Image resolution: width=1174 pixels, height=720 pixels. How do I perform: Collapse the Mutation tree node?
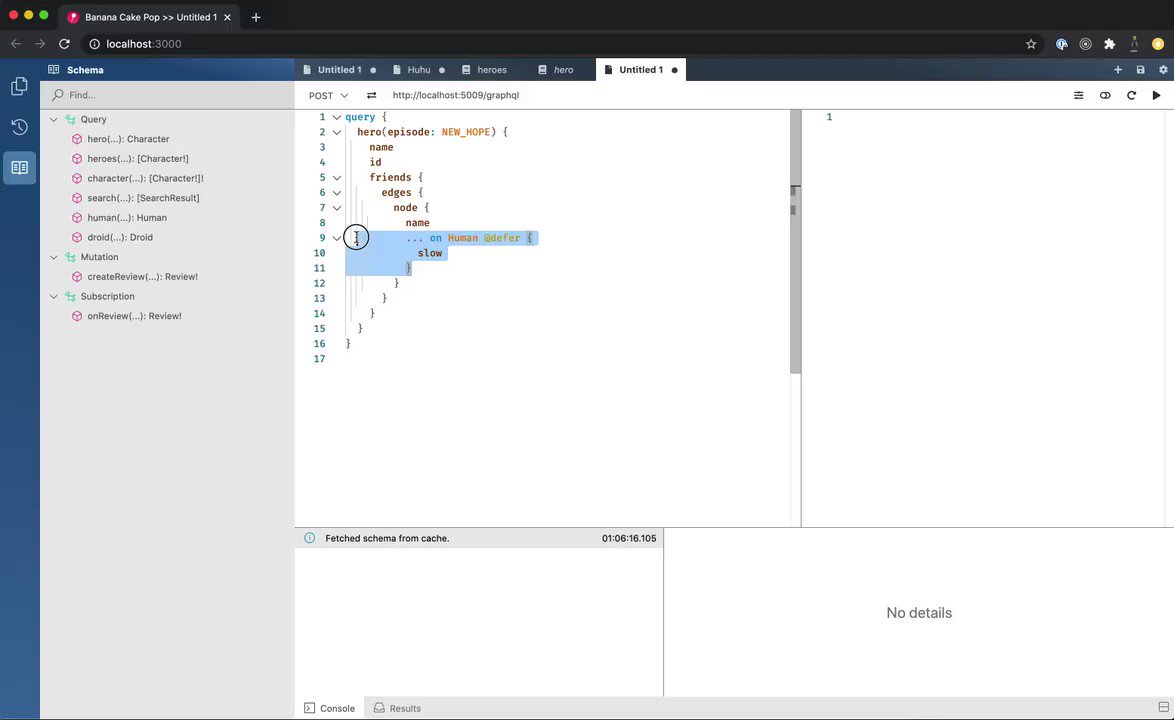point(54,257)
